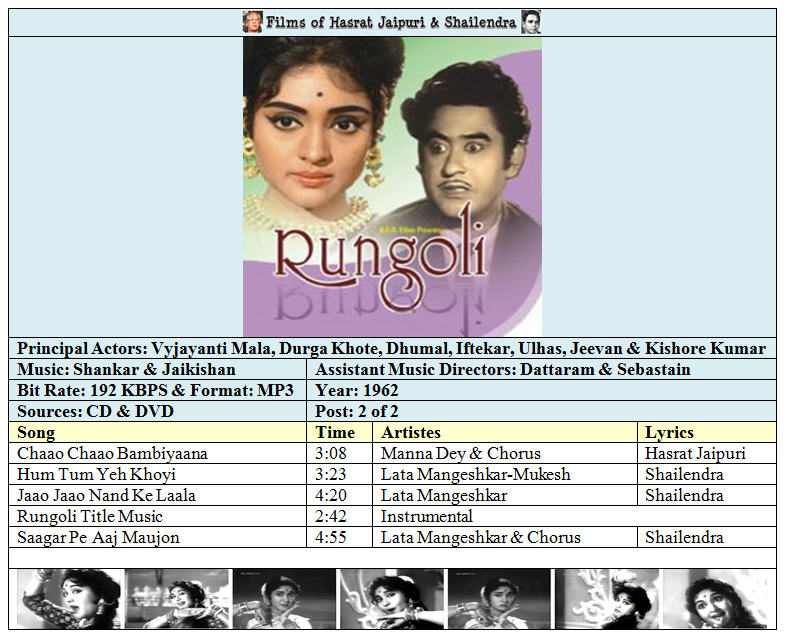Click the time value '3:08'
The width and height of the screenshot is (787, 639).
[331, 453]
